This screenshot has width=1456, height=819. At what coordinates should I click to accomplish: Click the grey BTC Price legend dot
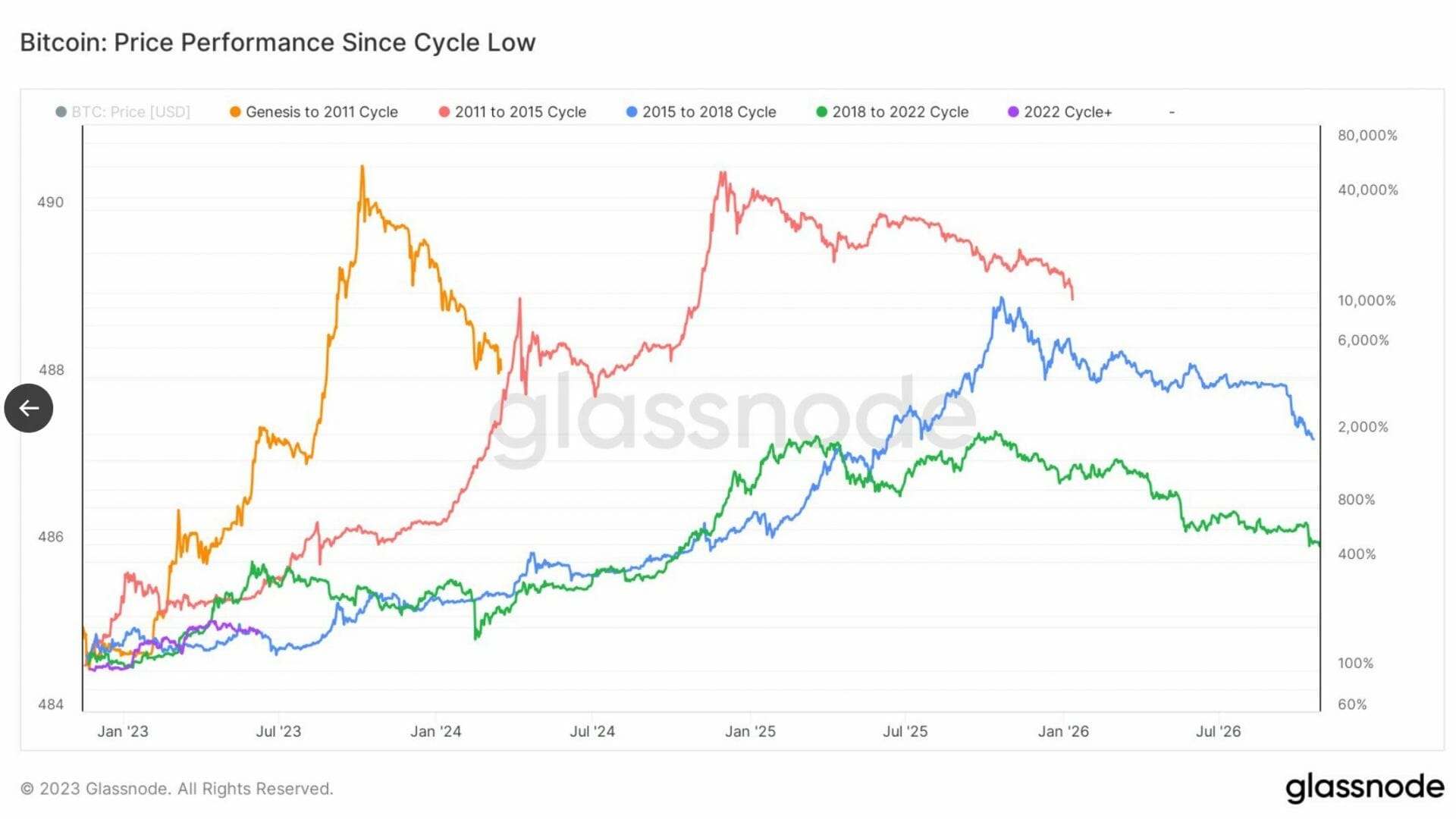[x=61, y=112]
